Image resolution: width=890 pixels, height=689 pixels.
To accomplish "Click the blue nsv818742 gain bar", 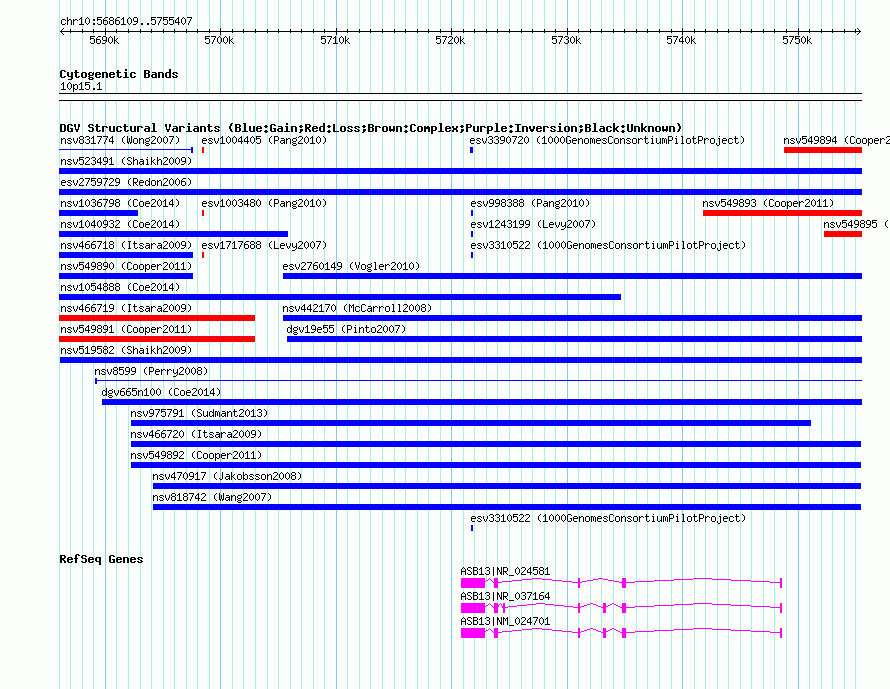I will [x=507, y=507].
